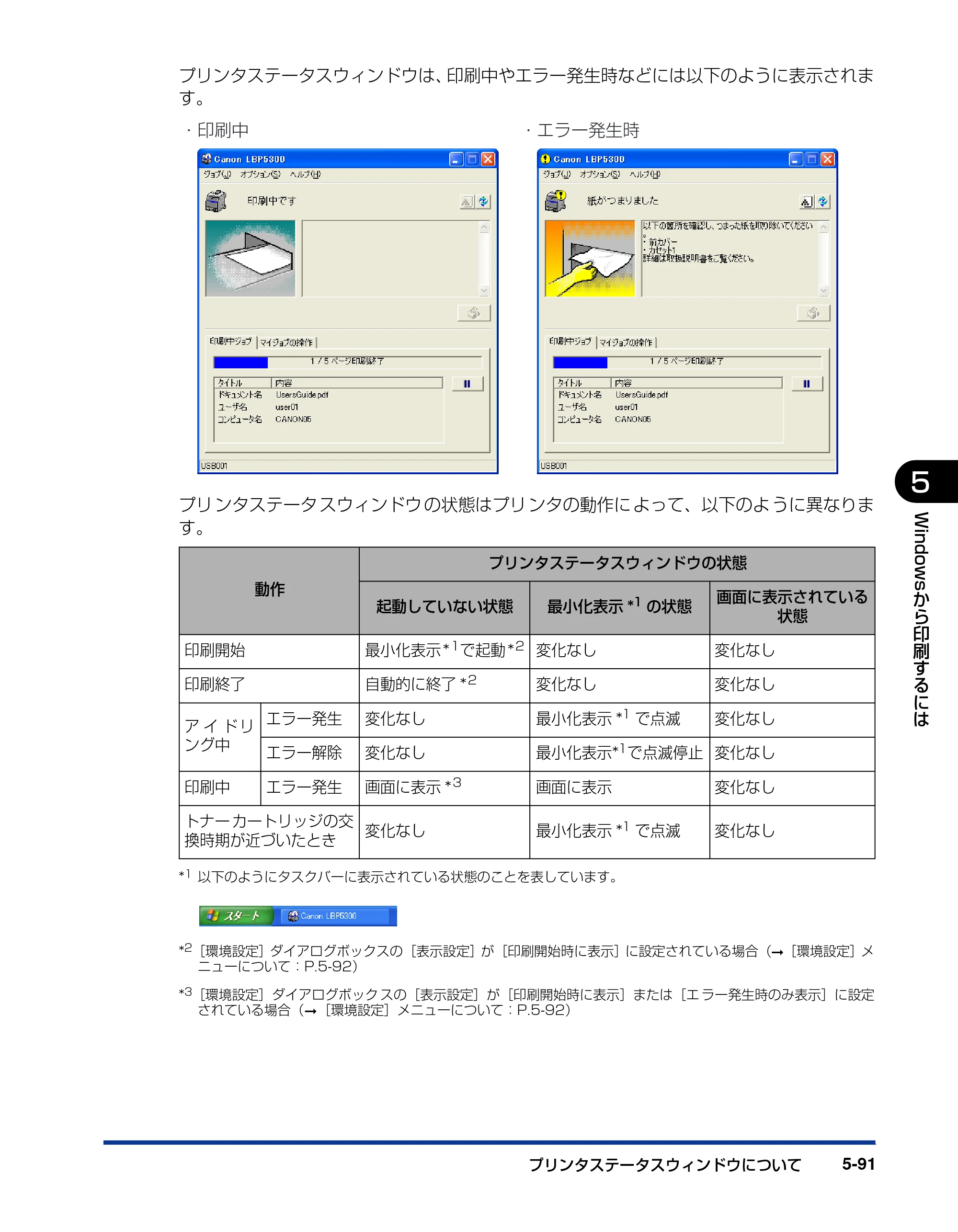Click message scrollbar up arrow in 紙がつまりました window
Screen dimensions: 958x1232
coord(824,228)
